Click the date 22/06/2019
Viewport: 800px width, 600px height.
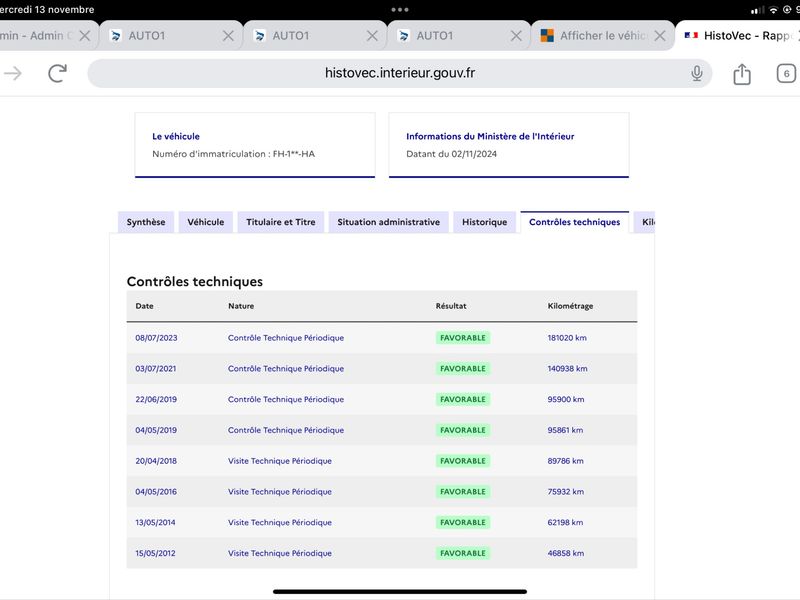[x=156, y=399]
